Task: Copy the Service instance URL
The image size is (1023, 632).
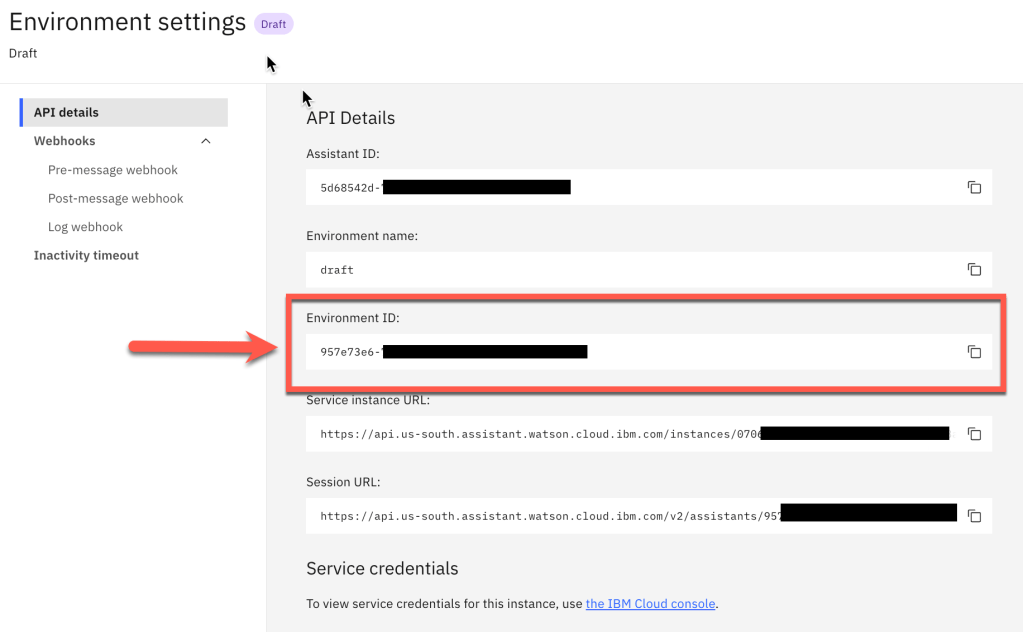Action: pyautogui.click(x=974, y=434)
